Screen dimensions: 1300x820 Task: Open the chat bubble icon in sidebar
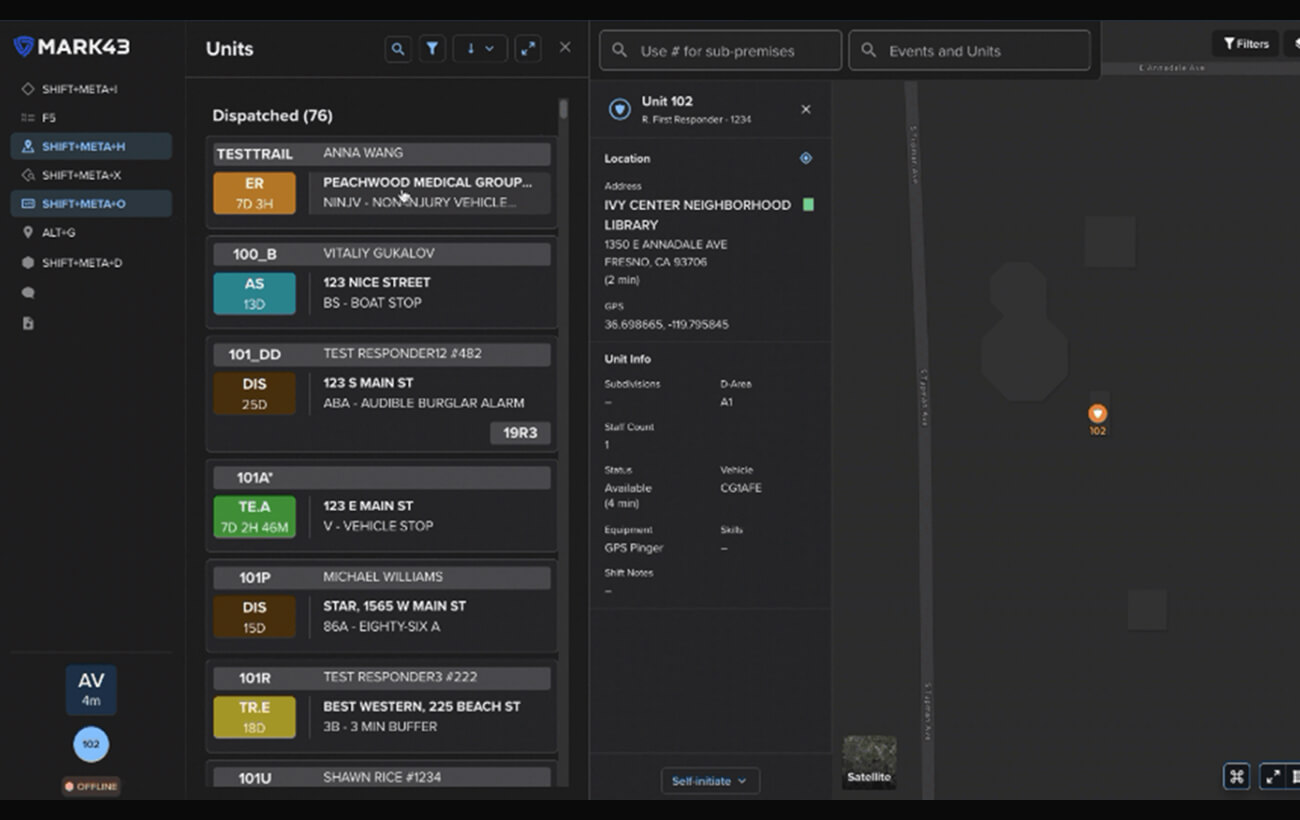[28, 293]
